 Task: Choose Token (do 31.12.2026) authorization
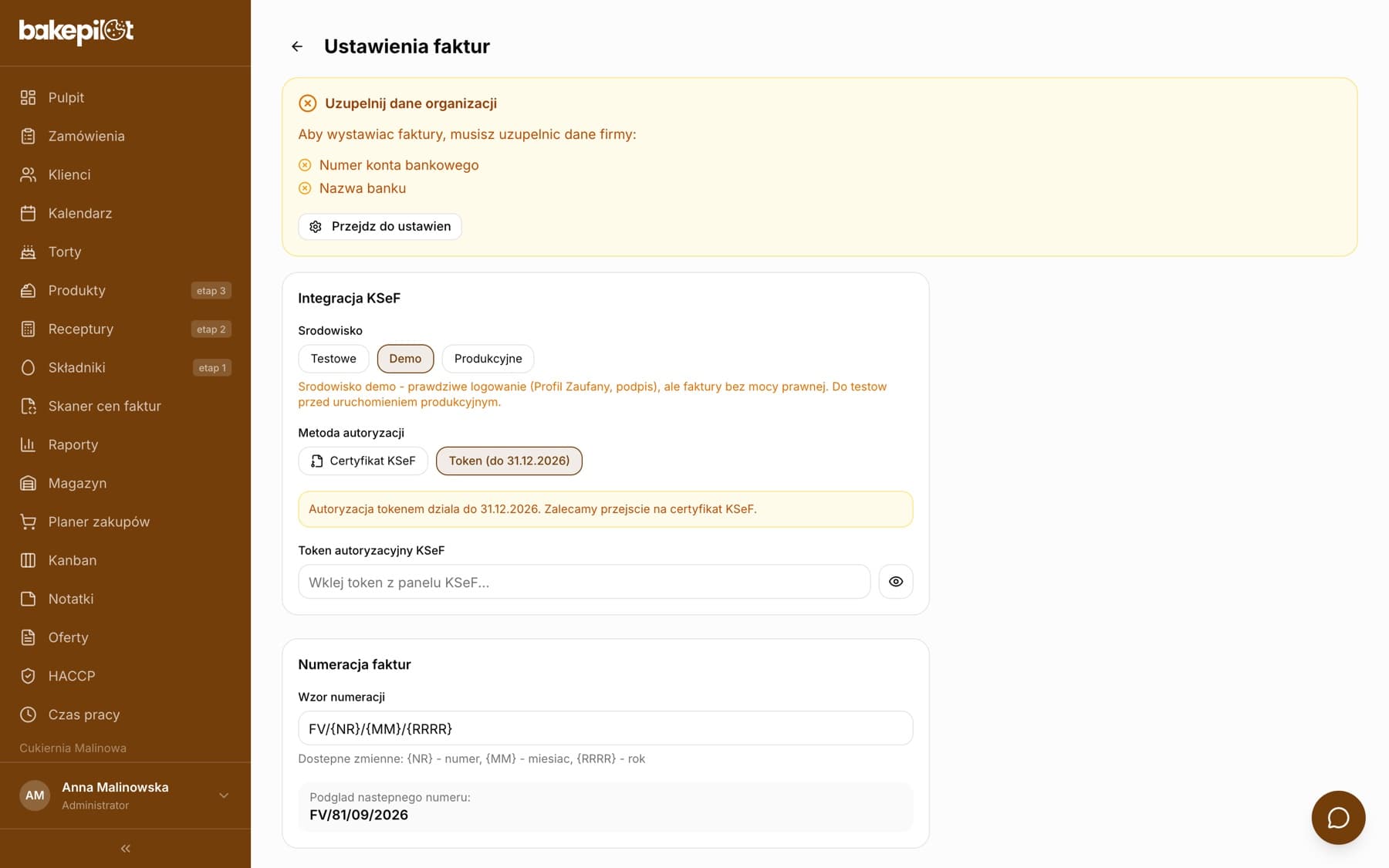tap(509, 461)
